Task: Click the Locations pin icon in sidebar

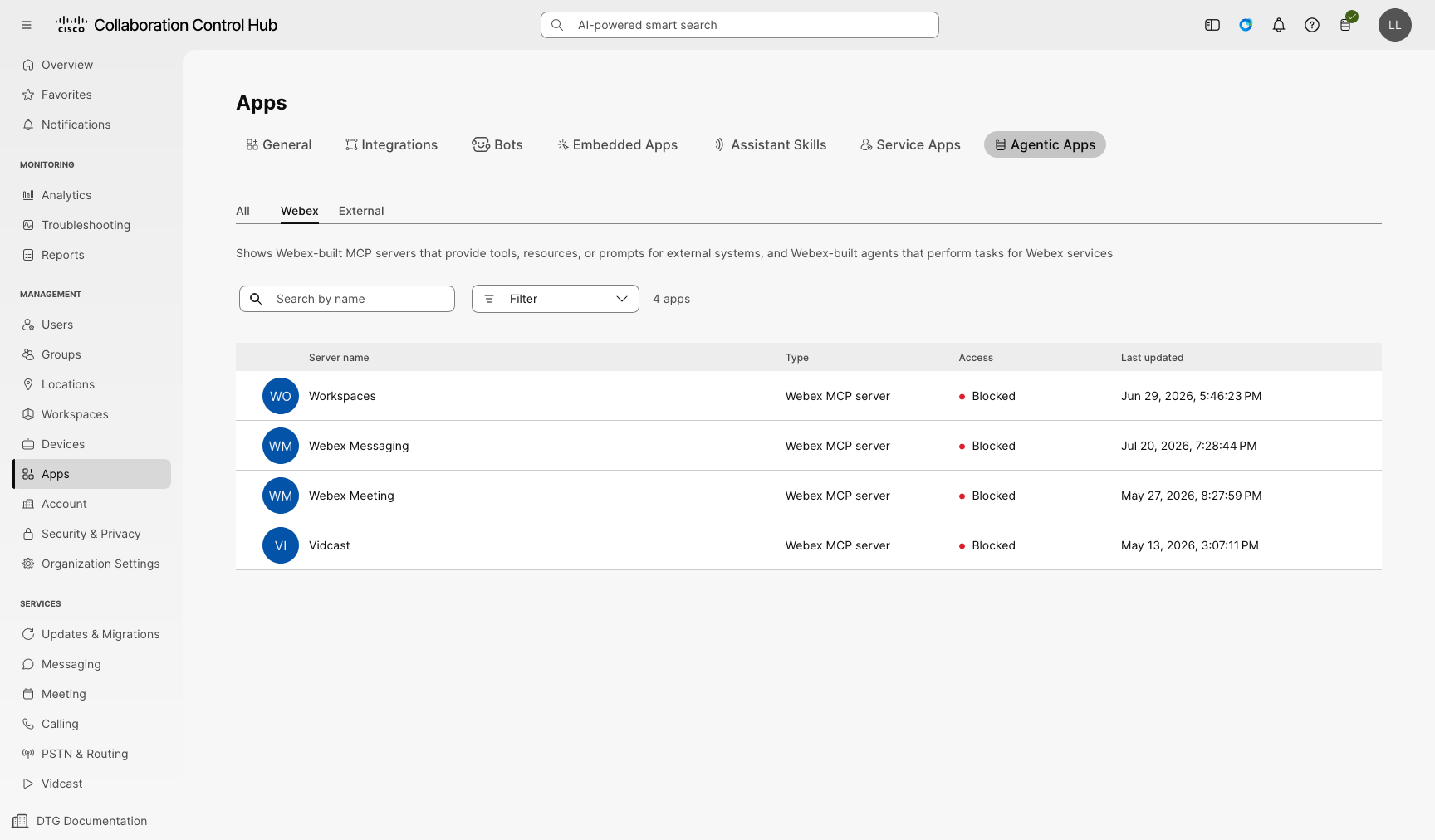Action: [x=28, y=384]
